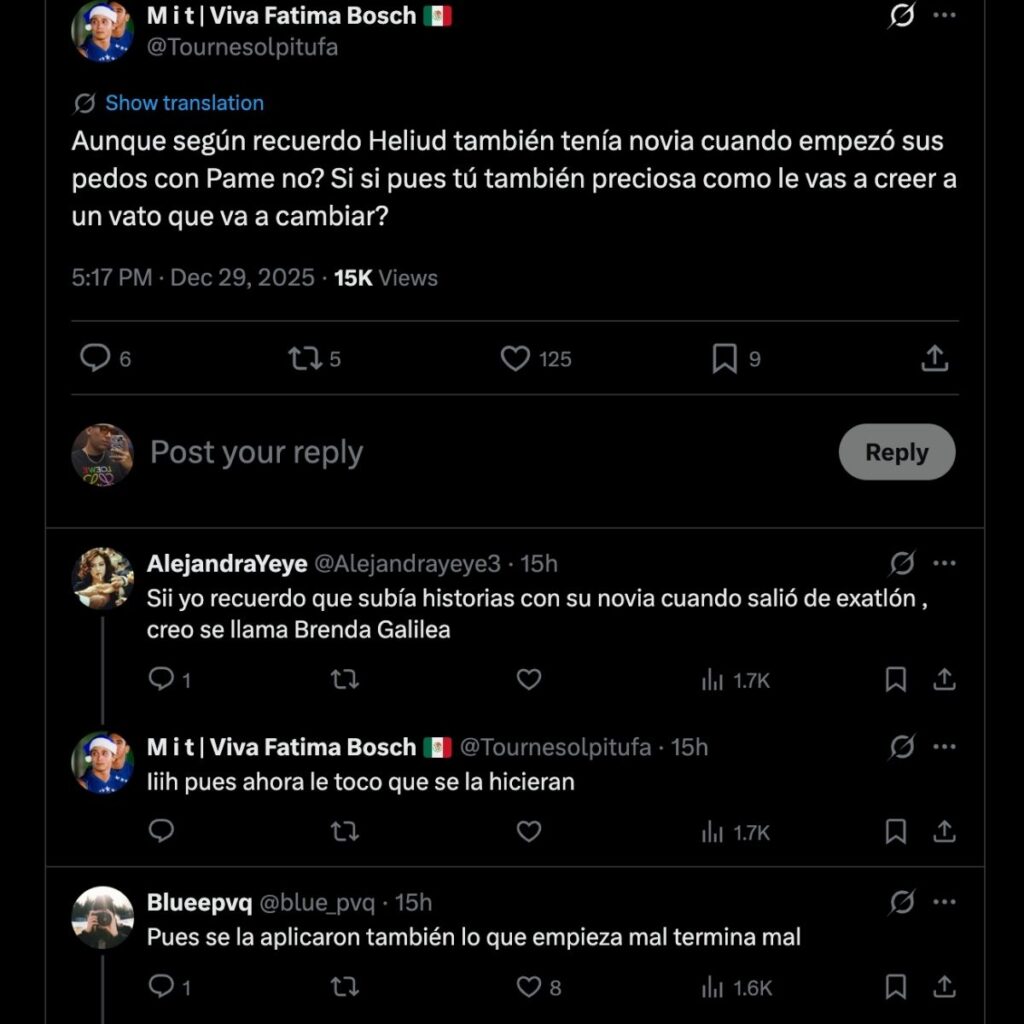Open the repost icon on Tournesolpitufa's reply
Viewport: 1024px width, 1024px height.
[344, 831]
